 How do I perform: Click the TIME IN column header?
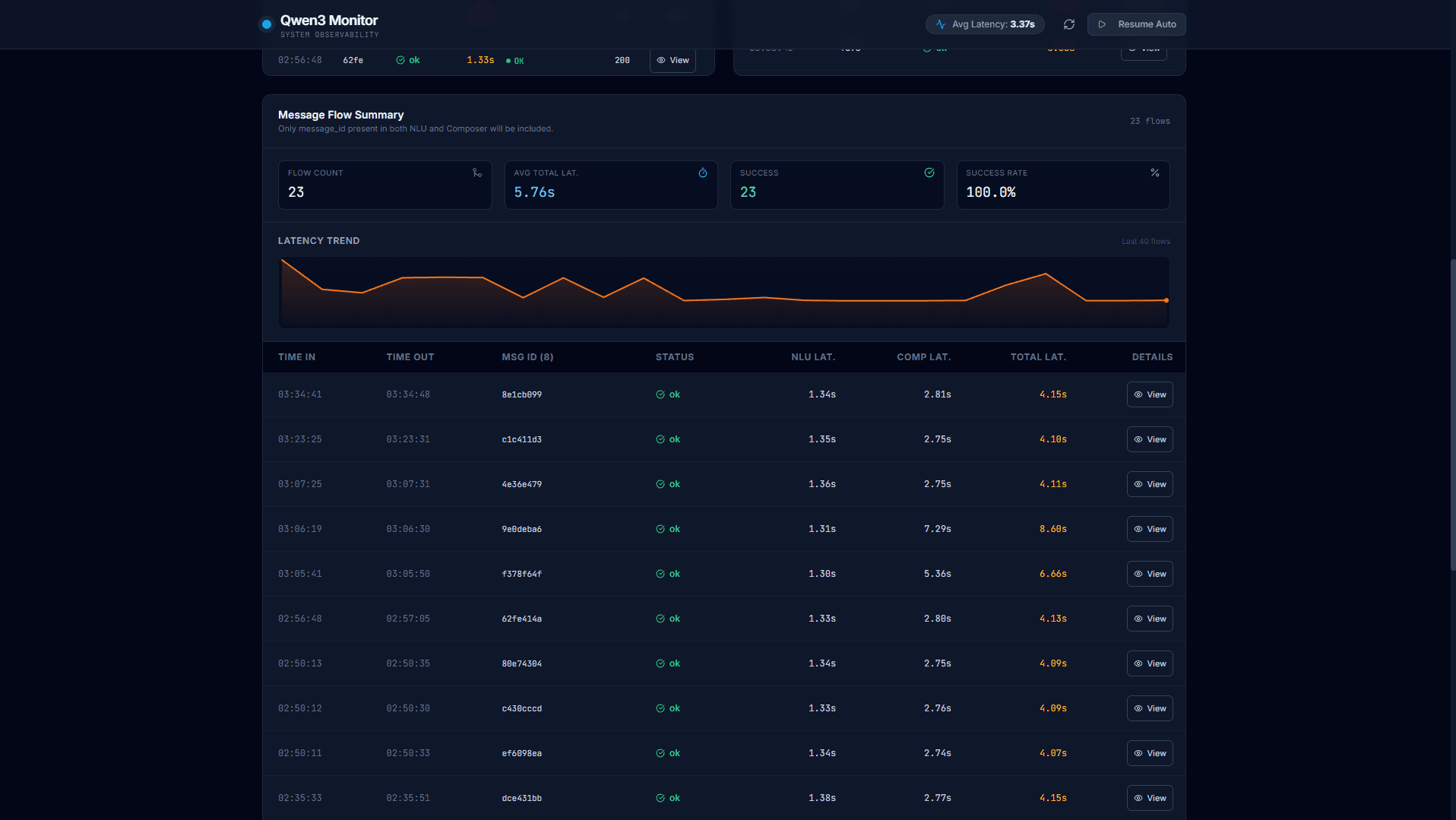[296, 357]
